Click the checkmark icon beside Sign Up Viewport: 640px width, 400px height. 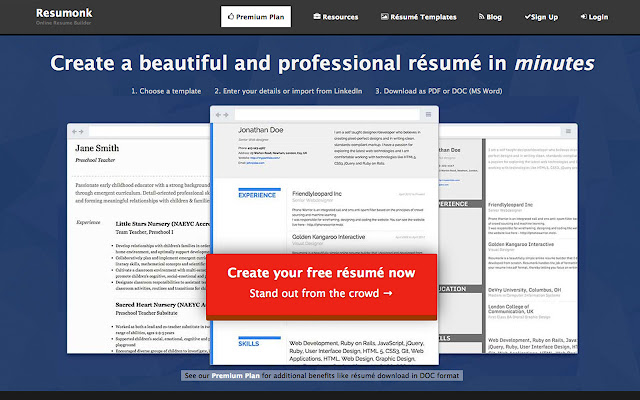[x=527, y=16]
